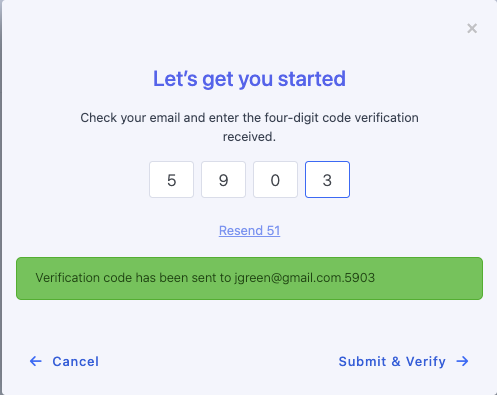
Task: Click the green verification sent banner
Action: pyautogui.click(x=249, y=278)
